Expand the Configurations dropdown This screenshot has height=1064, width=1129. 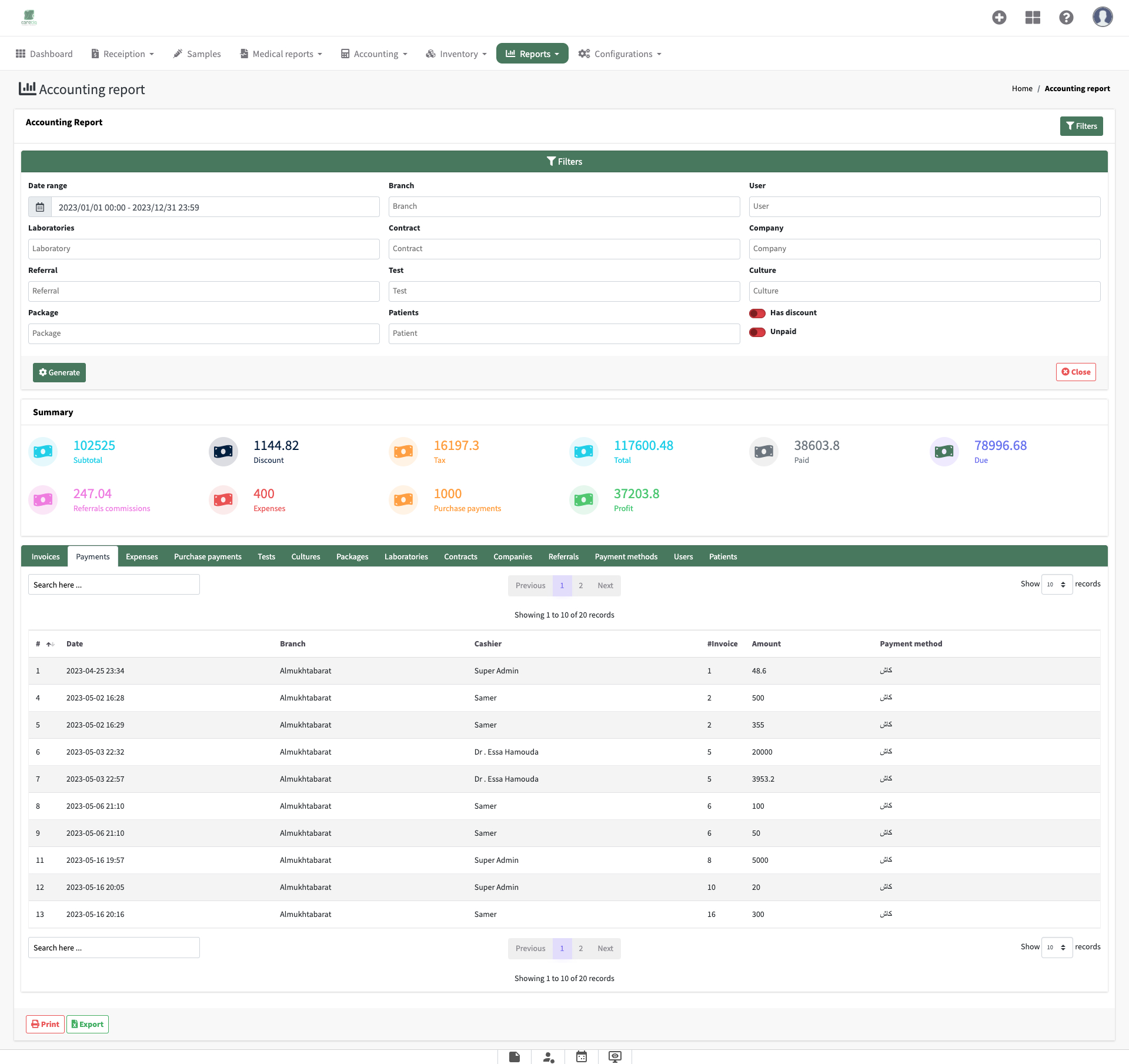pyautogui.click(x=620, y=54)
